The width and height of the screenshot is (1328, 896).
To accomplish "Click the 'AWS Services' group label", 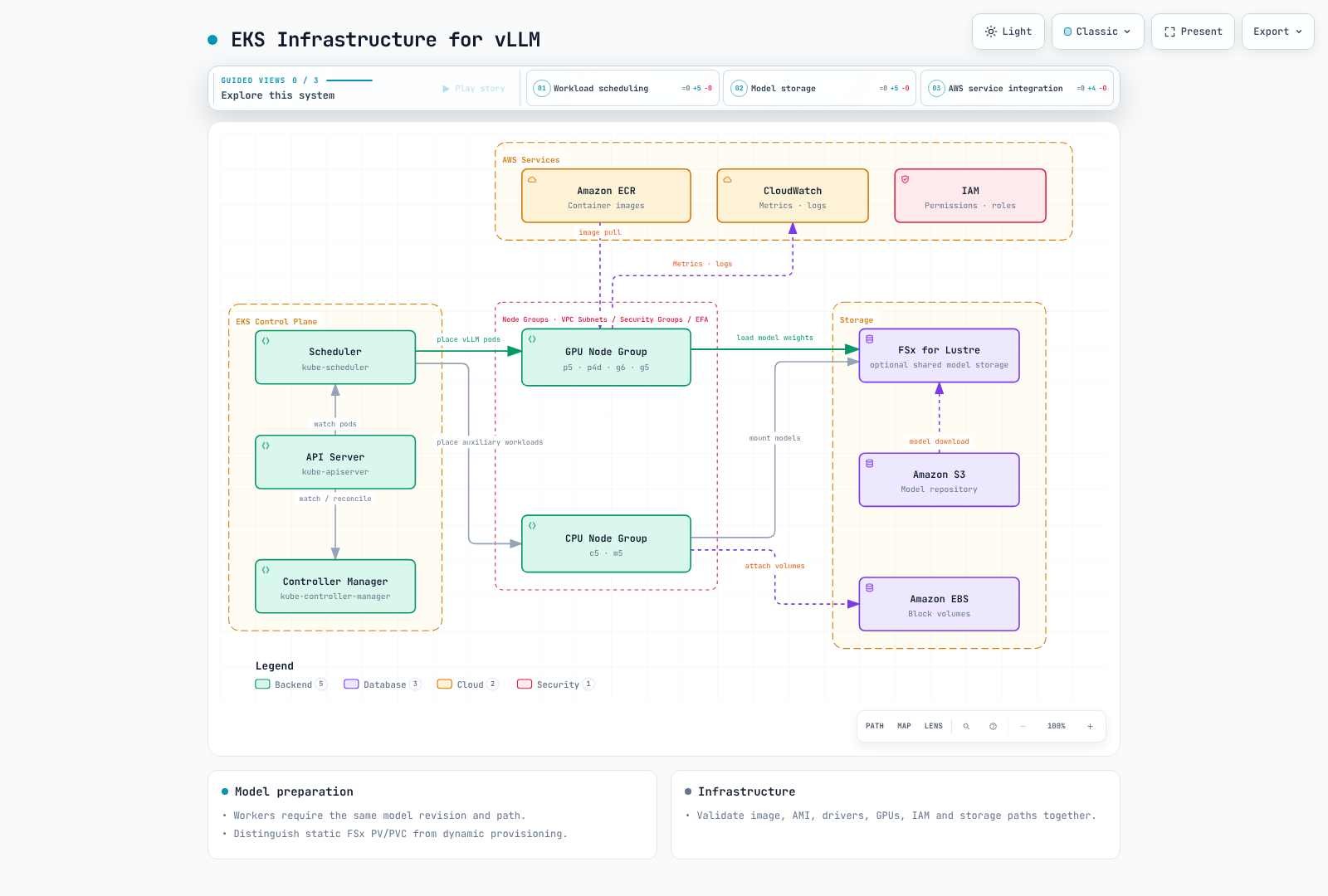I will pyautogui.click(x=530, y=160).
